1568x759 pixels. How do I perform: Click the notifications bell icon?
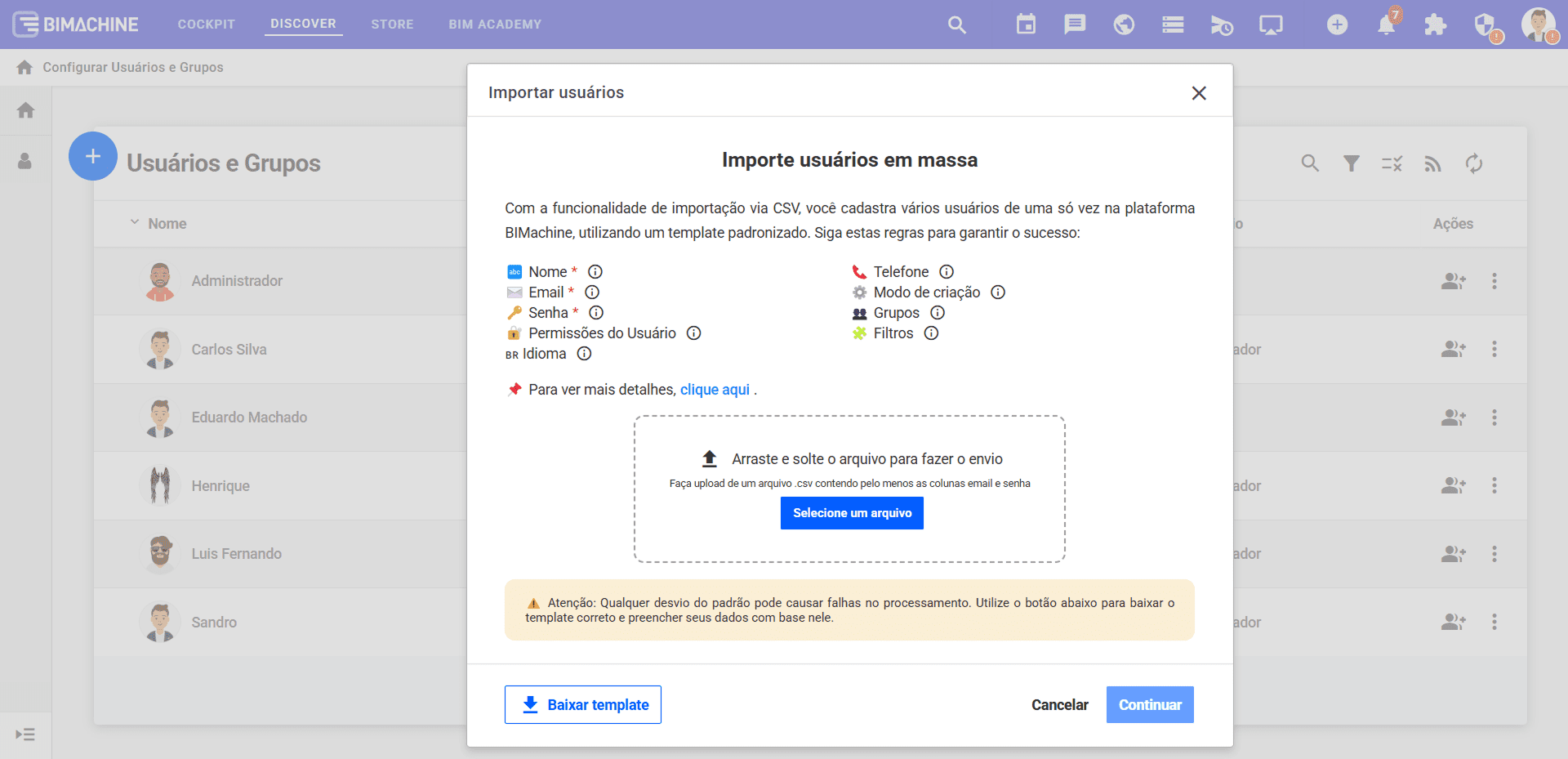coord(1386,25)
